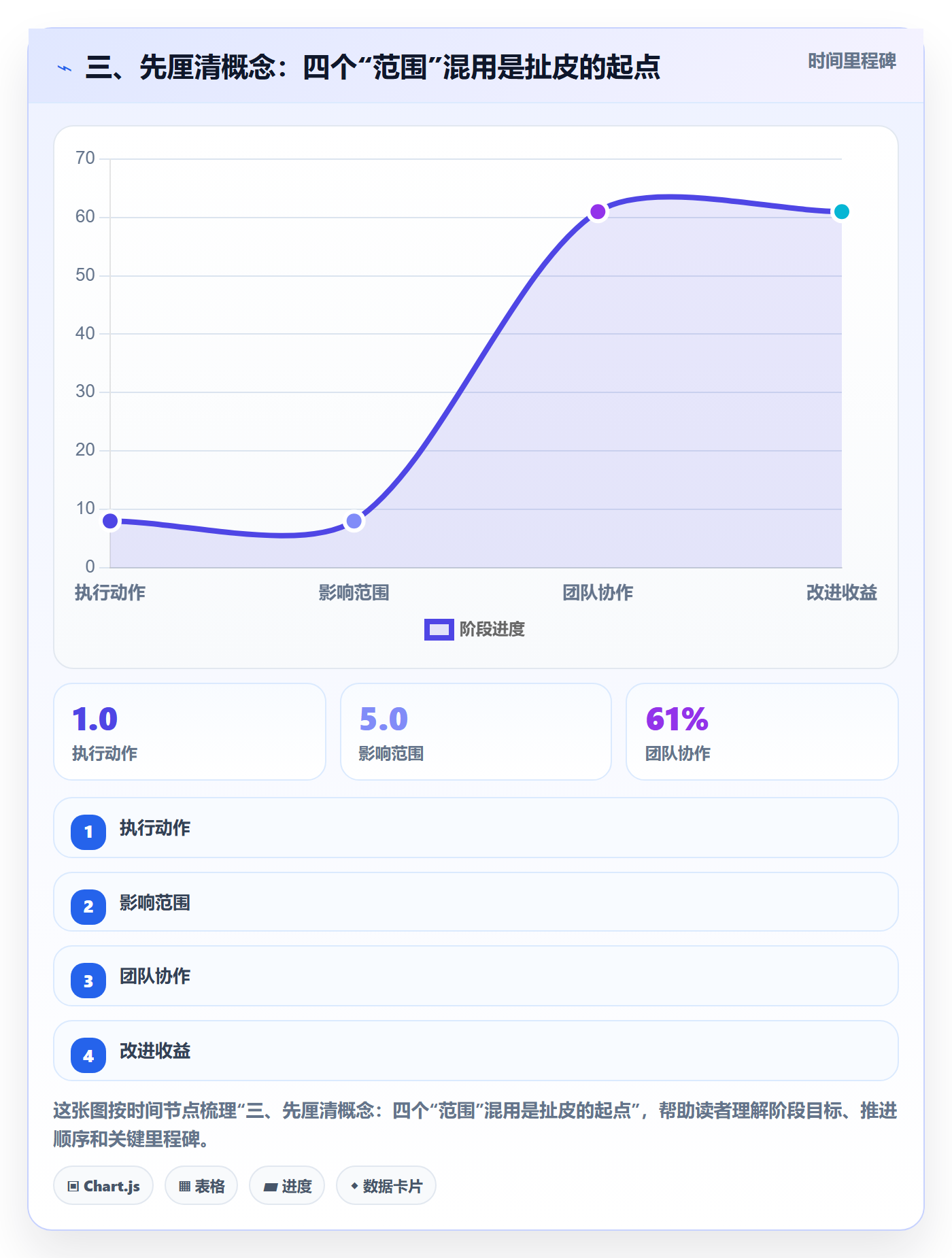952x1258 pixels.
Task: Click the number 1 step badge
Action: [x=88, y=832]
